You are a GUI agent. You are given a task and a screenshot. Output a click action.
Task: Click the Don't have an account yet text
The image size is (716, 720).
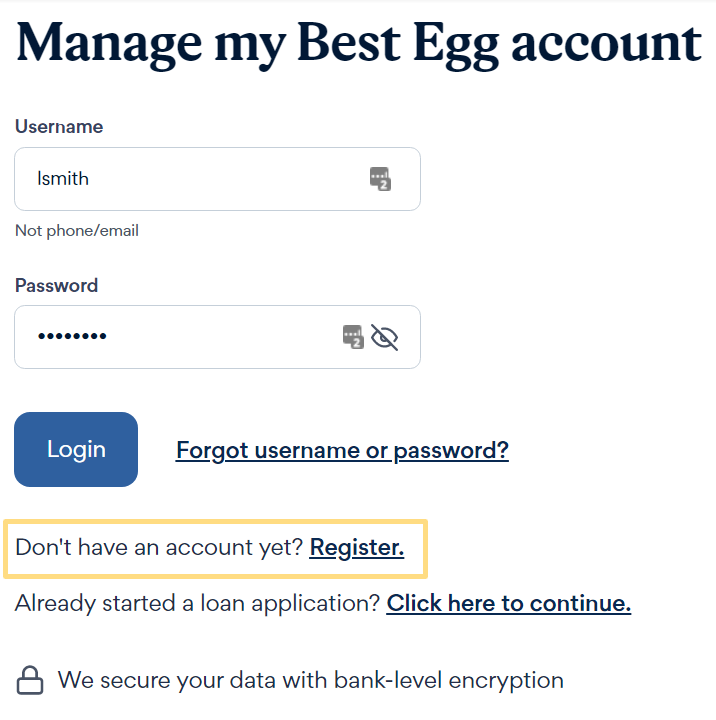(158, 547)
